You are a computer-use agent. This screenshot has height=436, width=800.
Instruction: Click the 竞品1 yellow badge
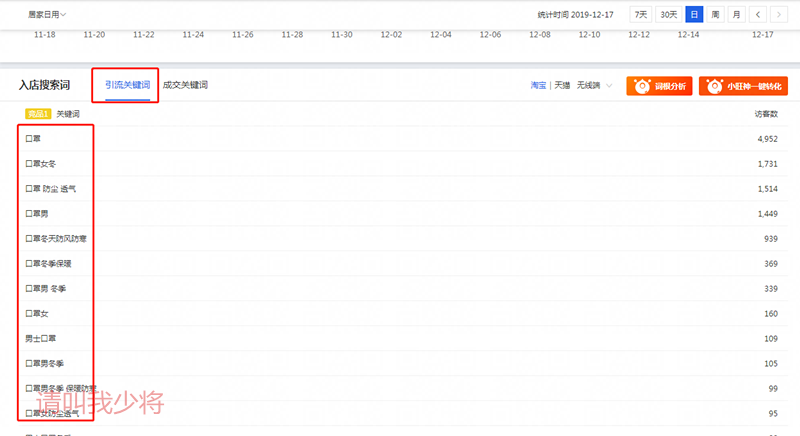click(x=38, y=115)
